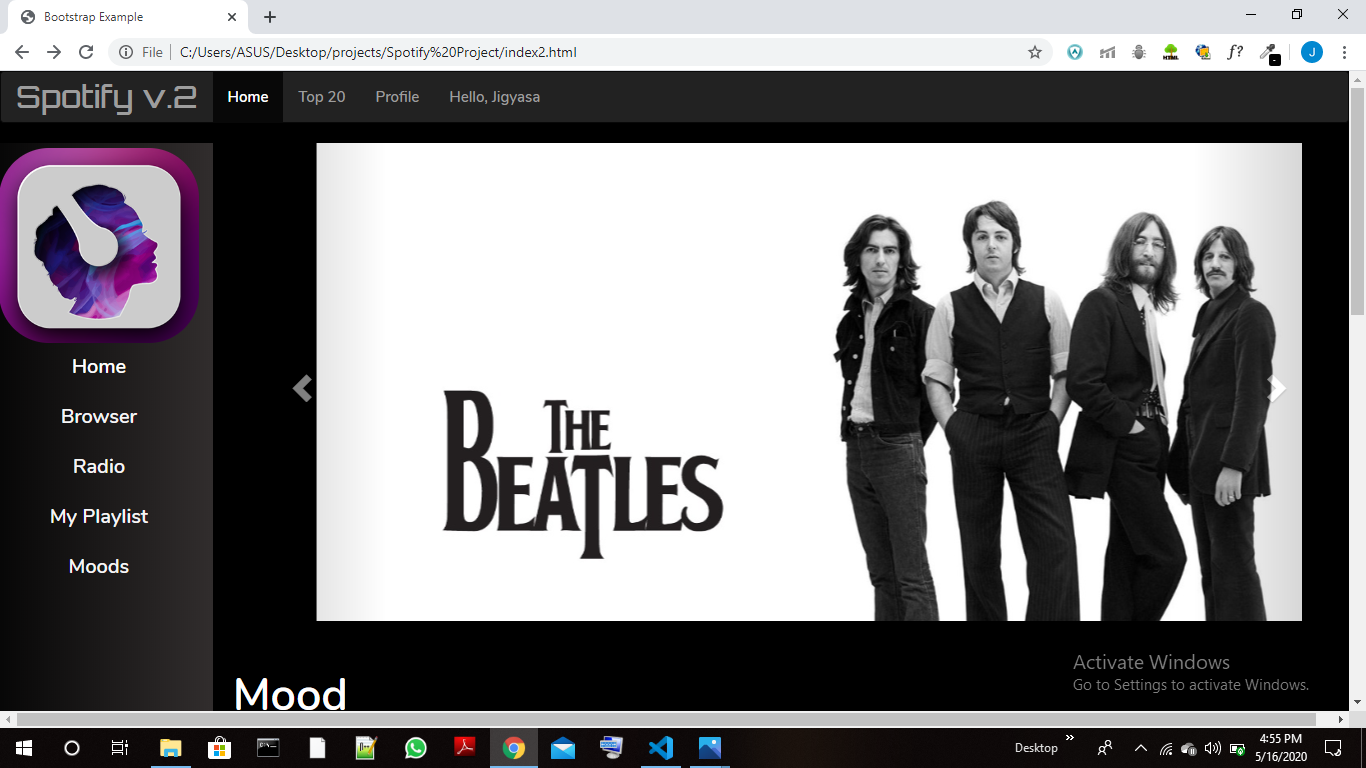The width and height of the screenshot is (1366, 768).
Task: Close the Bootstrap Example tab
Action: 231,17
